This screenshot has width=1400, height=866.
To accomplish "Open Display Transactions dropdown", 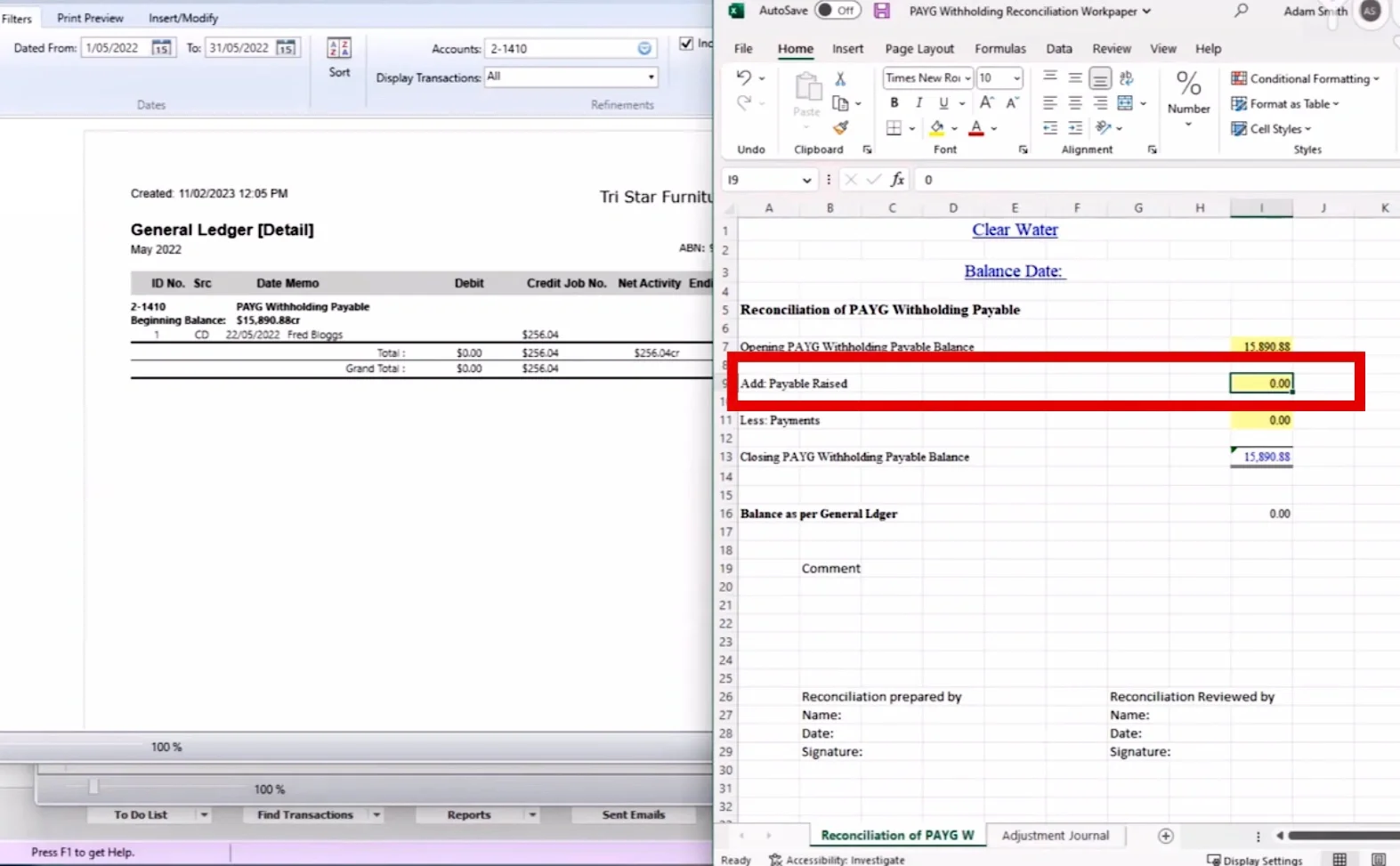I will coord(651,77).
